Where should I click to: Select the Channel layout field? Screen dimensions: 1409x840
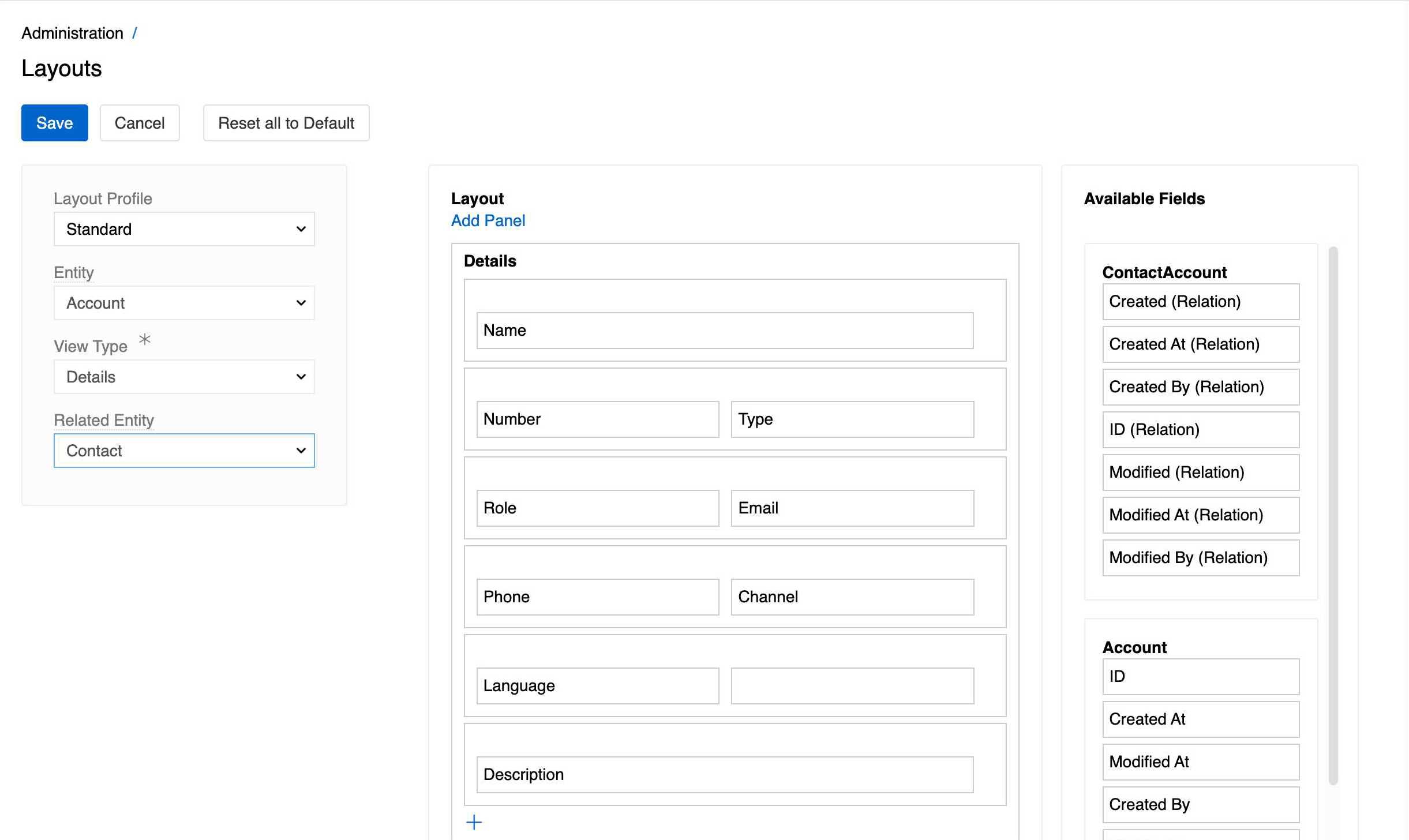pos(852,597)
